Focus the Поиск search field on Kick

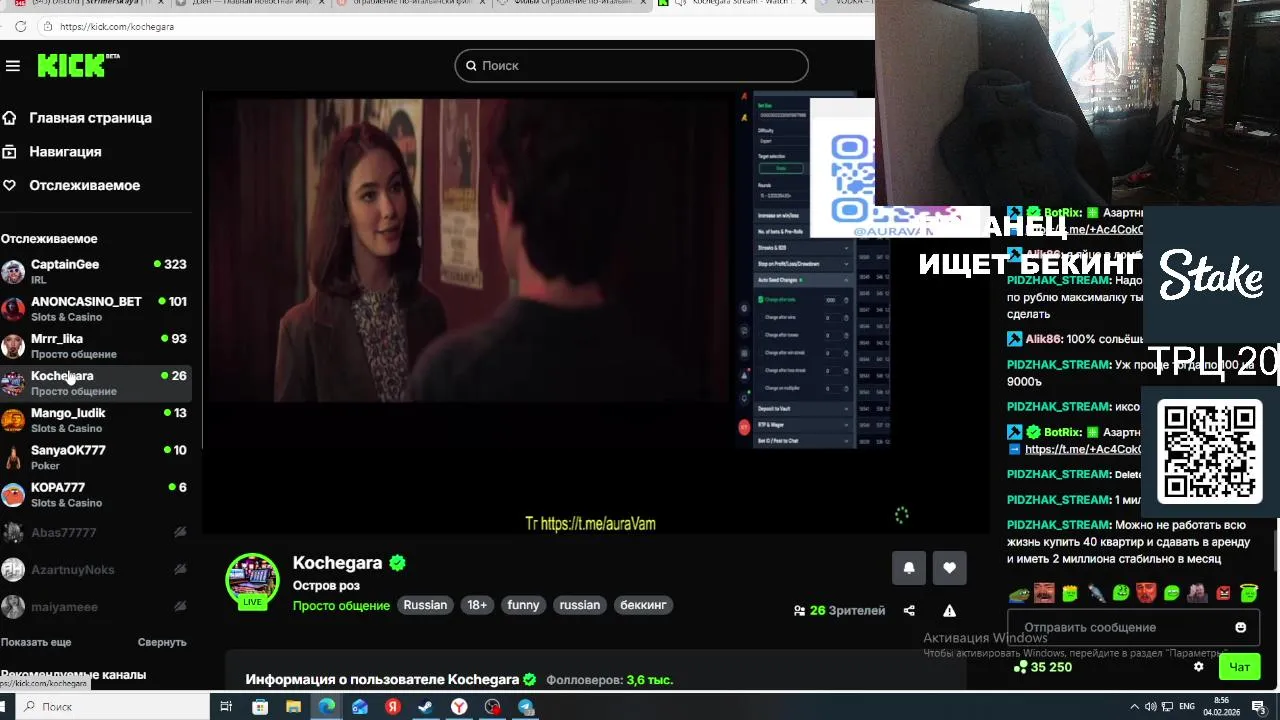(631, 66)
